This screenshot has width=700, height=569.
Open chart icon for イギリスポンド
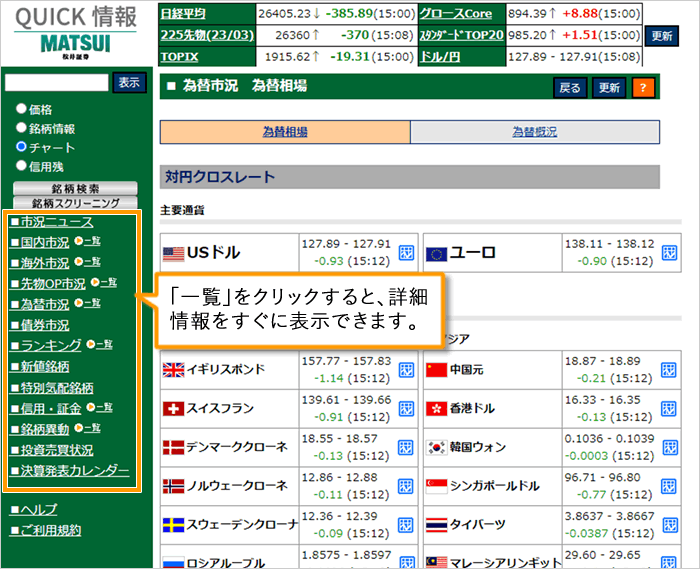click(x=406, y=370)
